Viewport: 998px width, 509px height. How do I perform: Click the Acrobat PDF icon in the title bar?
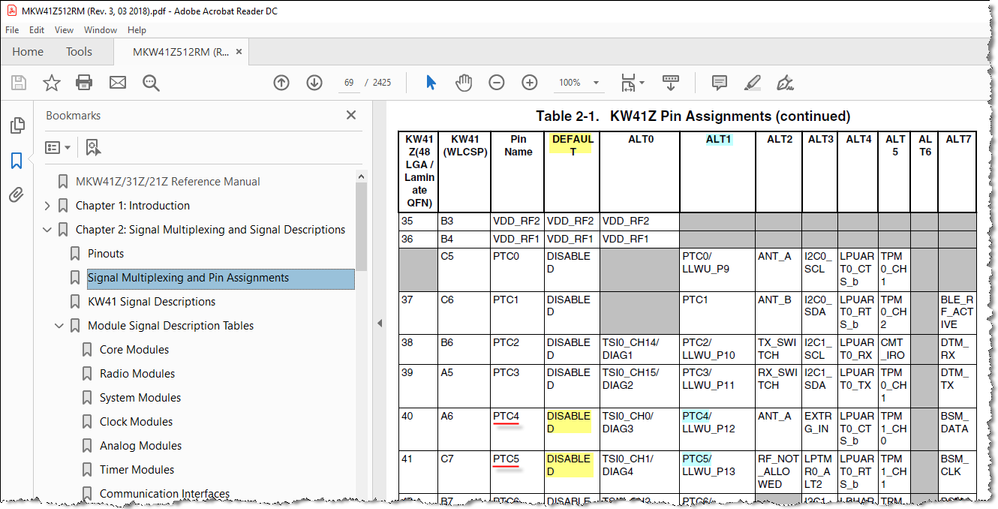pos(11,11)
